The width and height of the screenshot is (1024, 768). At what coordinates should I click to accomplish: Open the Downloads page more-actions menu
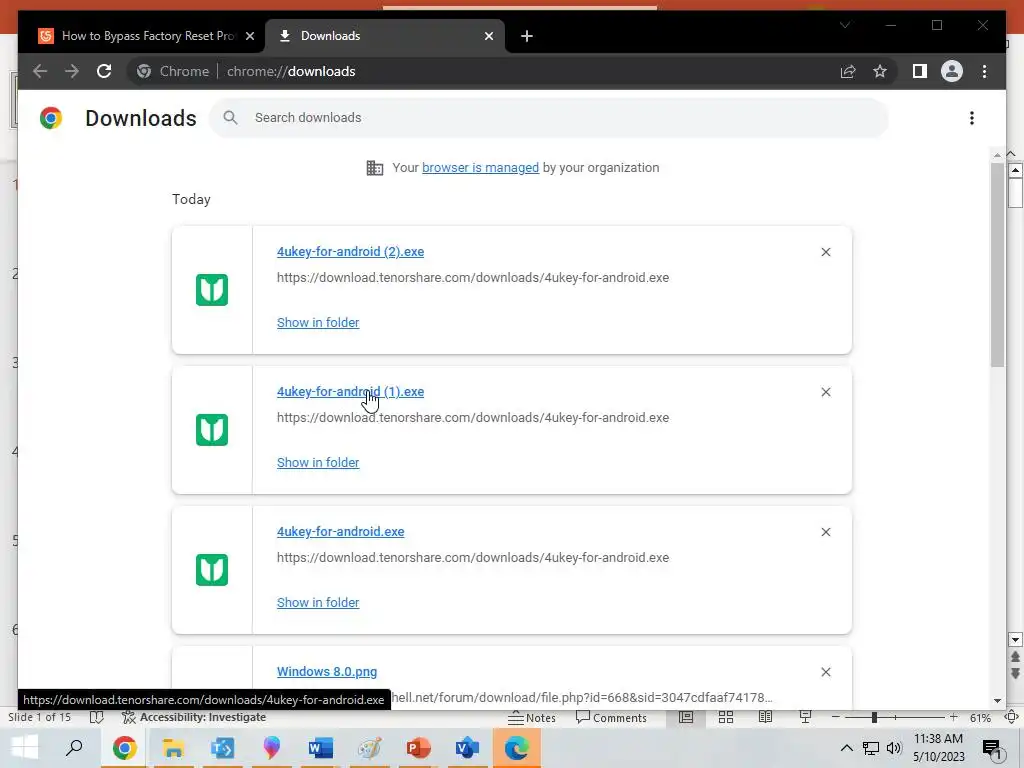[x=972, y=118]
